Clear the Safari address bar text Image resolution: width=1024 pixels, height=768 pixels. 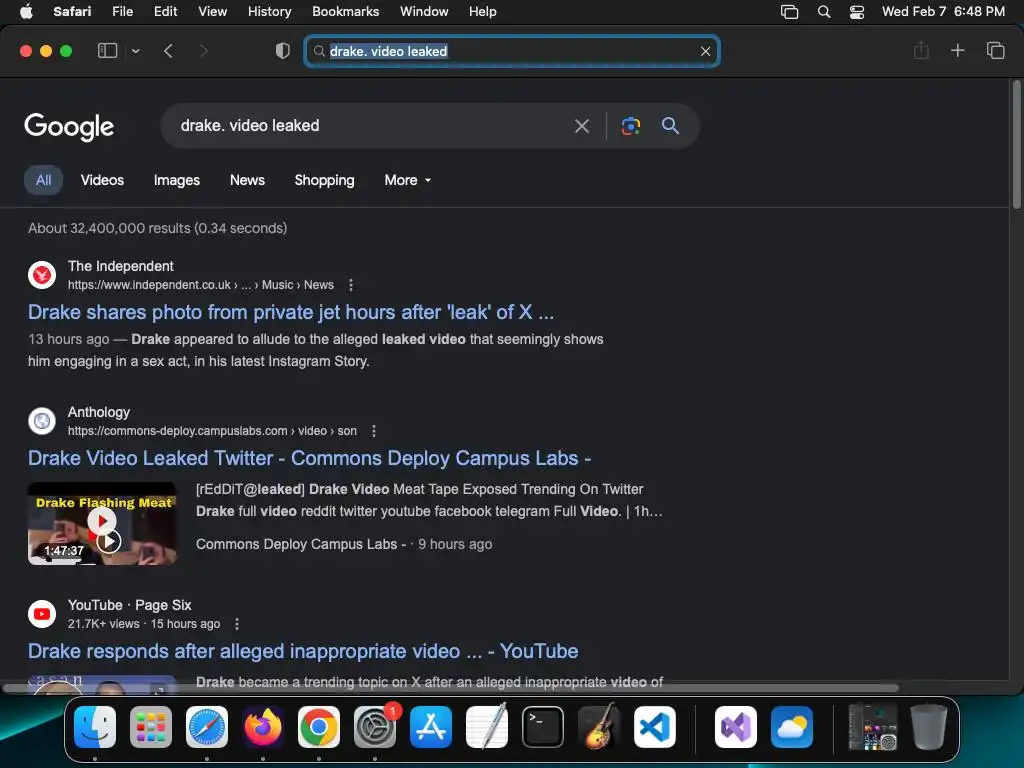[705, 51]
